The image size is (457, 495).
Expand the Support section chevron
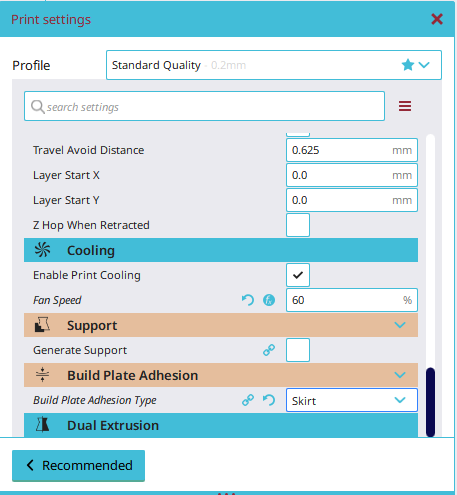point(400,325)
